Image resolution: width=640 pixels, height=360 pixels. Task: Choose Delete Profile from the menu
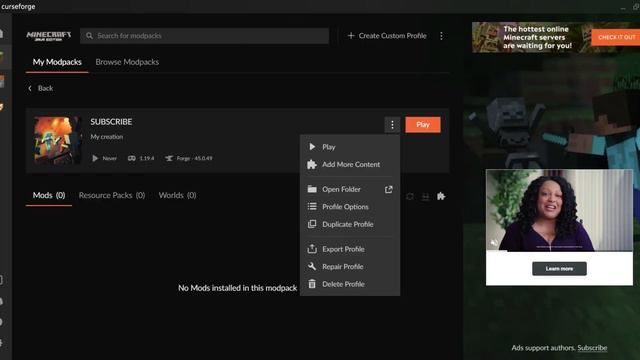point(350,284)
